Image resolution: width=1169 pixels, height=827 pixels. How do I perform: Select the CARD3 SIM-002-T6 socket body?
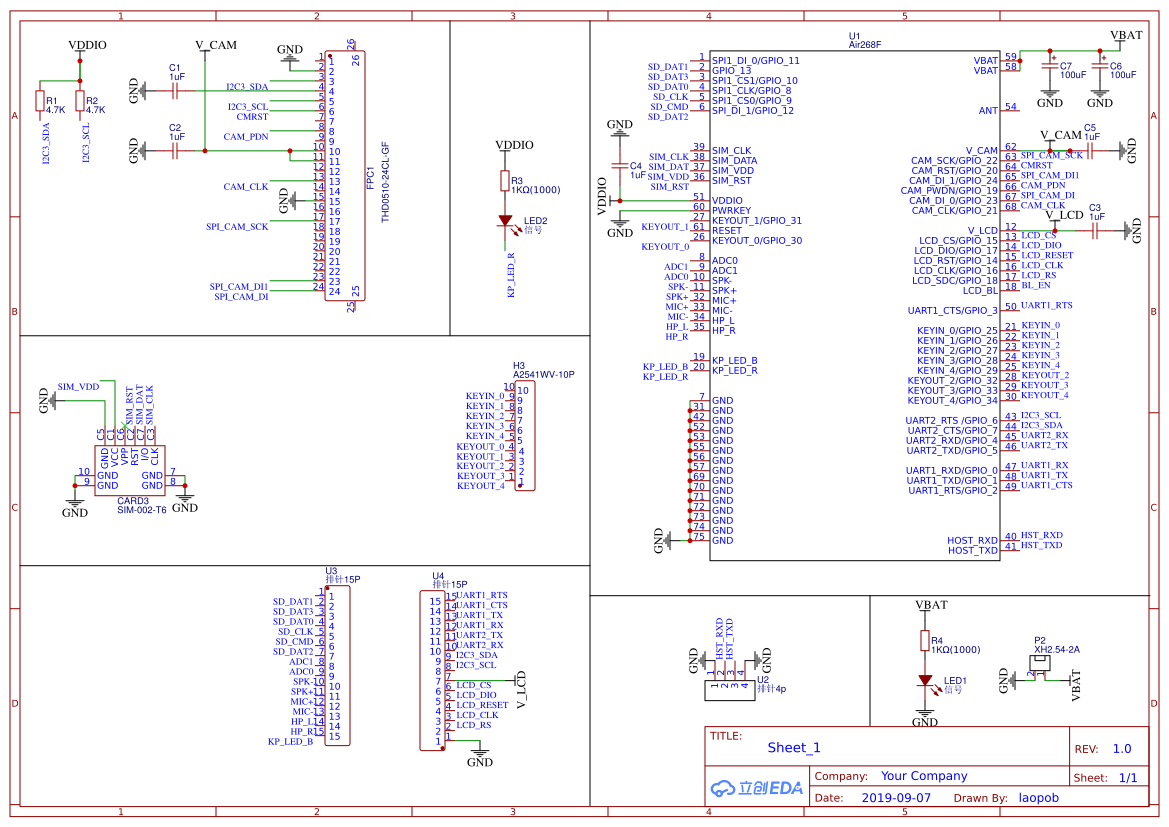tap(130, 471)
